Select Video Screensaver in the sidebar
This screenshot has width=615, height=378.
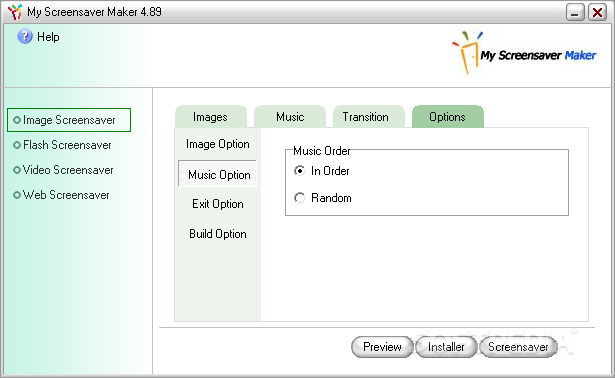tap(63, 170)
